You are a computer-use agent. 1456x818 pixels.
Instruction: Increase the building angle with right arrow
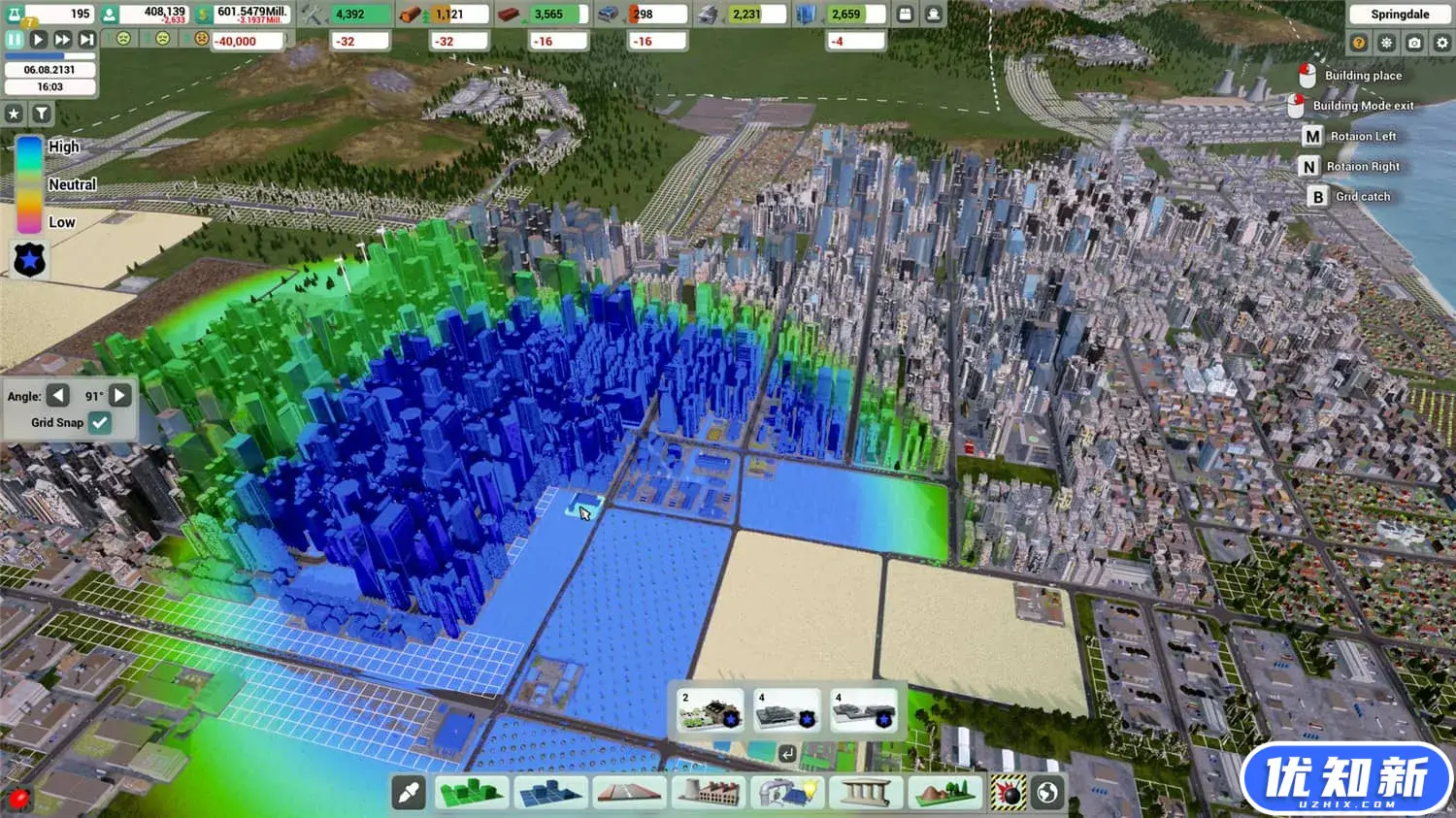click(120, 396)
